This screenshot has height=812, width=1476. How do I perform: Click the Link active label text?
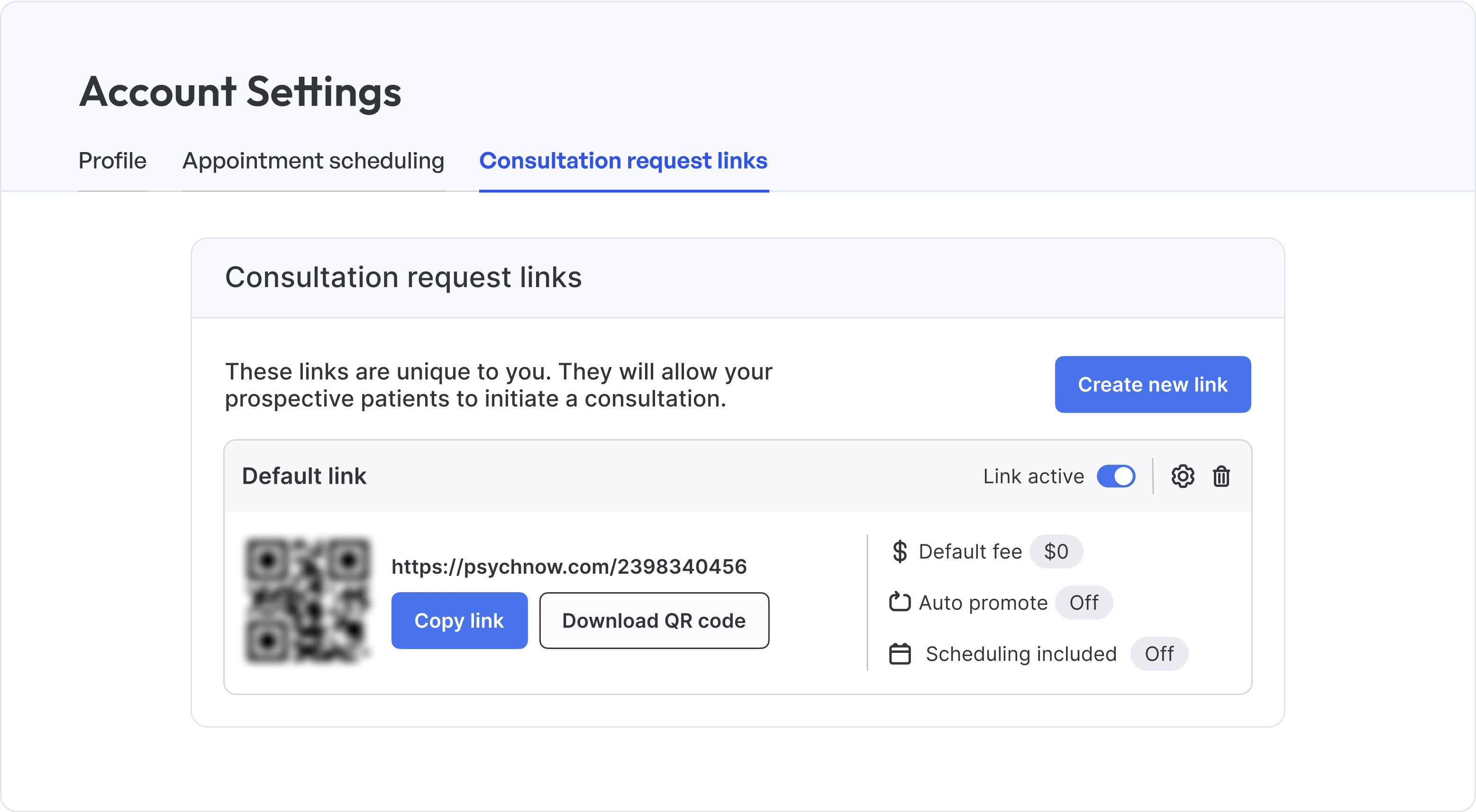pyautogui.click(x=1033, y=477)
